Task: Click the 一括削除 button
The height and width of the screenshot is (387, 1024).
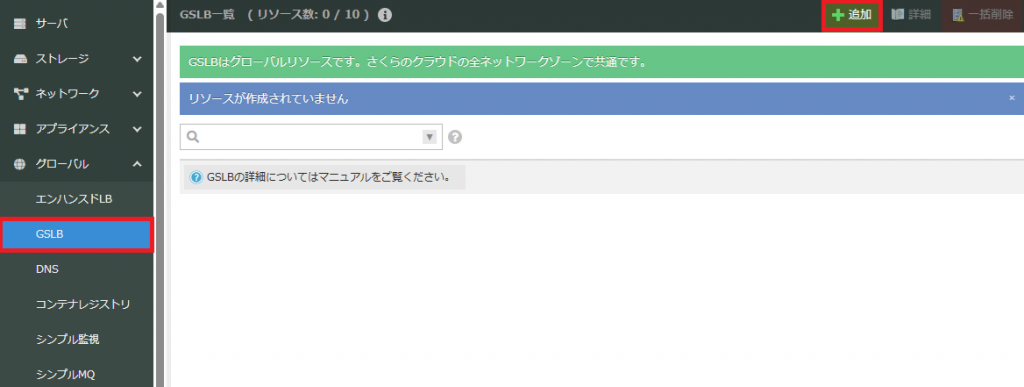Action: (983, 16)
